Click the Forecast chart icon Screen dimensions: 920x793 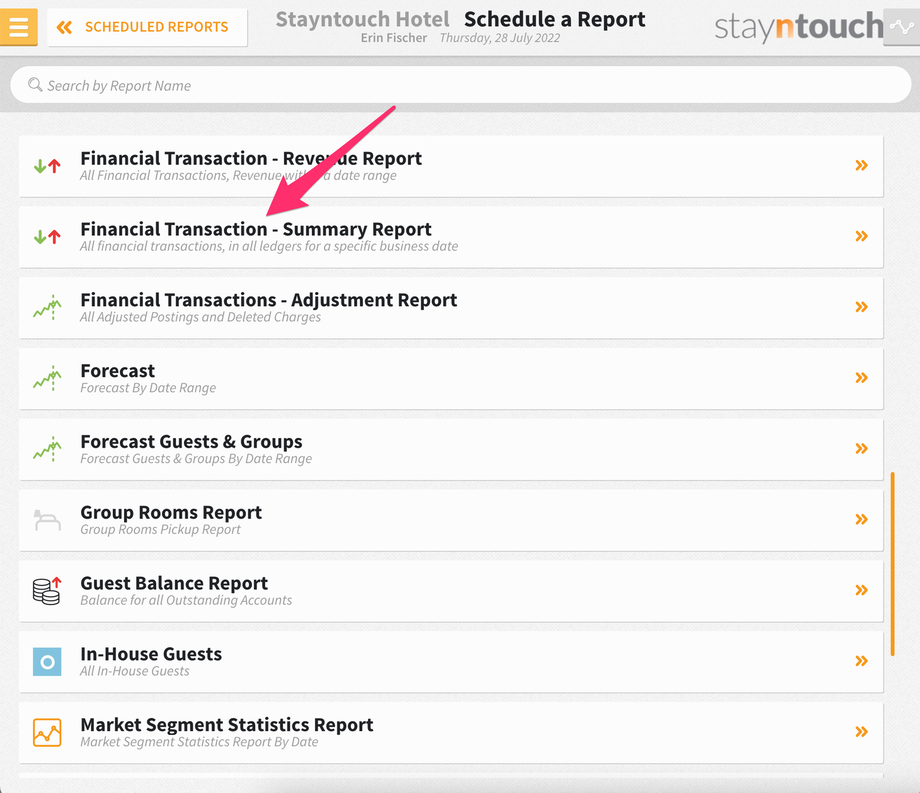pyautogui.click(x=47, y=378)
